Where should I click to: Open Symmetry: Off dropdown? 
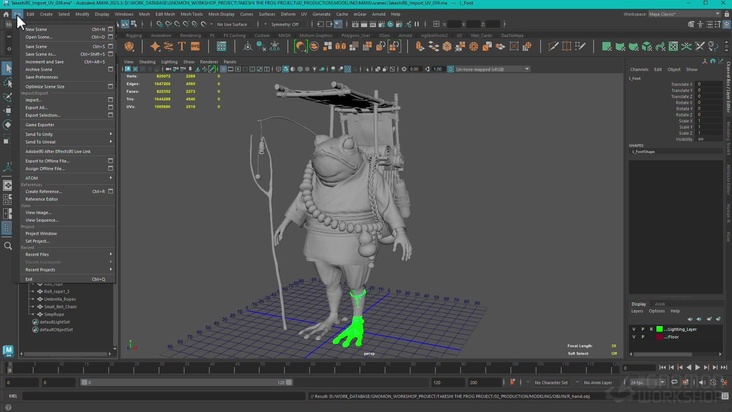[285, 24]
